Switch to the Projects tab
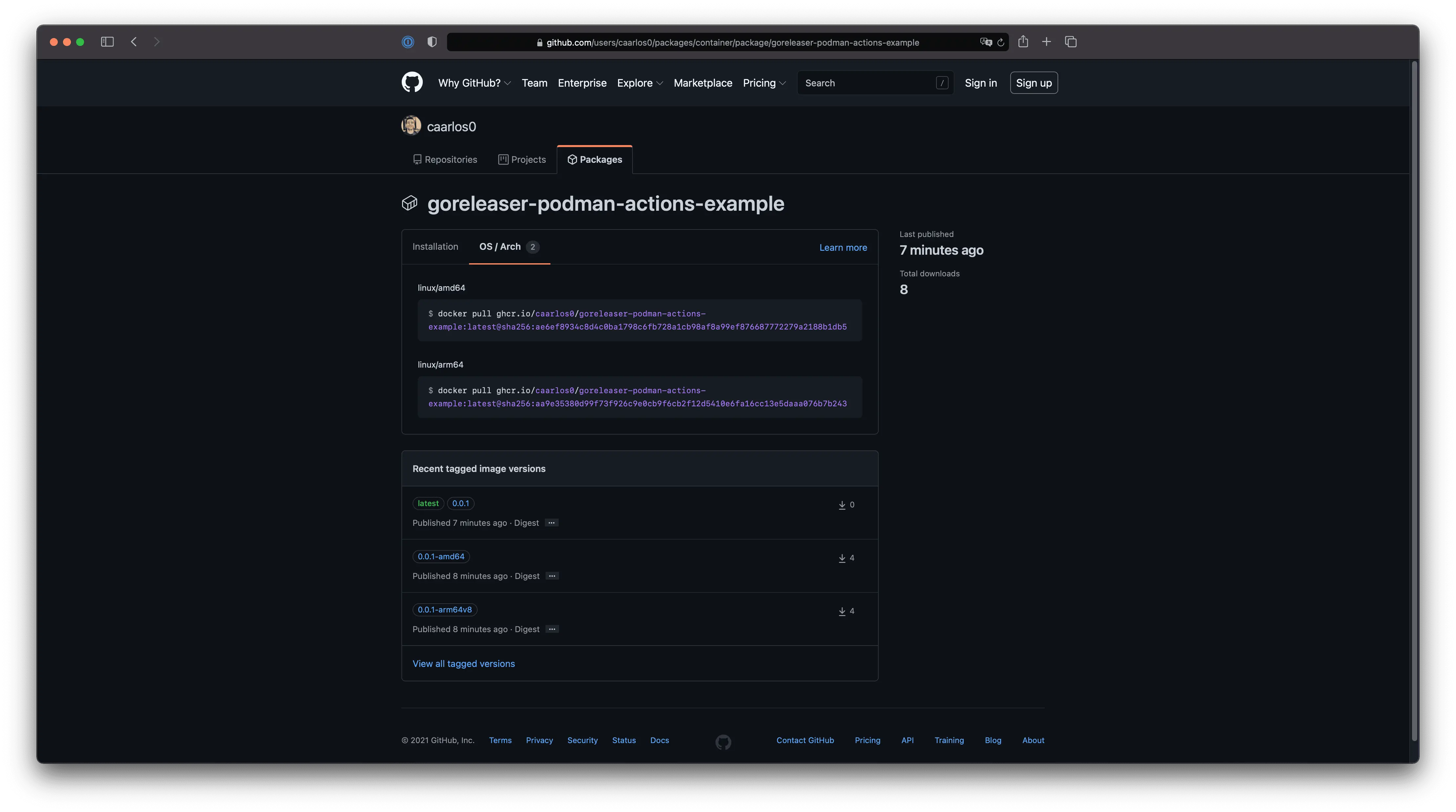Image resolution: width=1456 pixels, height=812 pixels. tap(522, 160)
